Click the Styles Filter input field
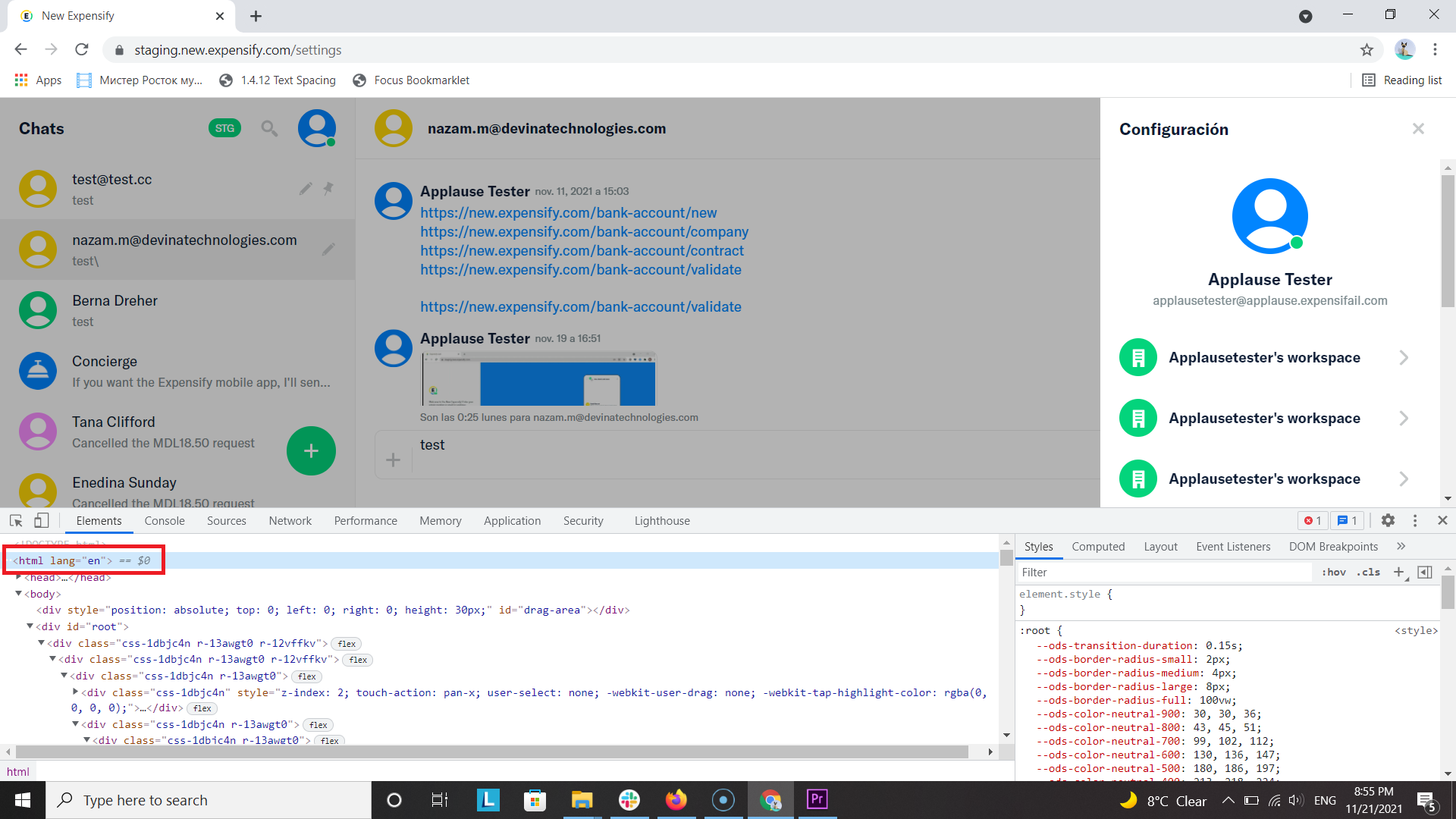Screen dimensions: 1456x819 1164,573
